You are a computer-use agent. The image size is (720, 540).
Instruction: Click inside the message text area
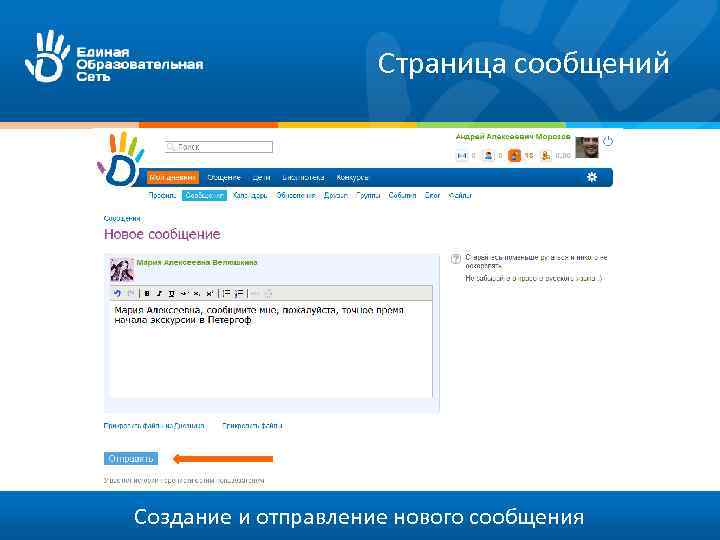coord(271,349)
